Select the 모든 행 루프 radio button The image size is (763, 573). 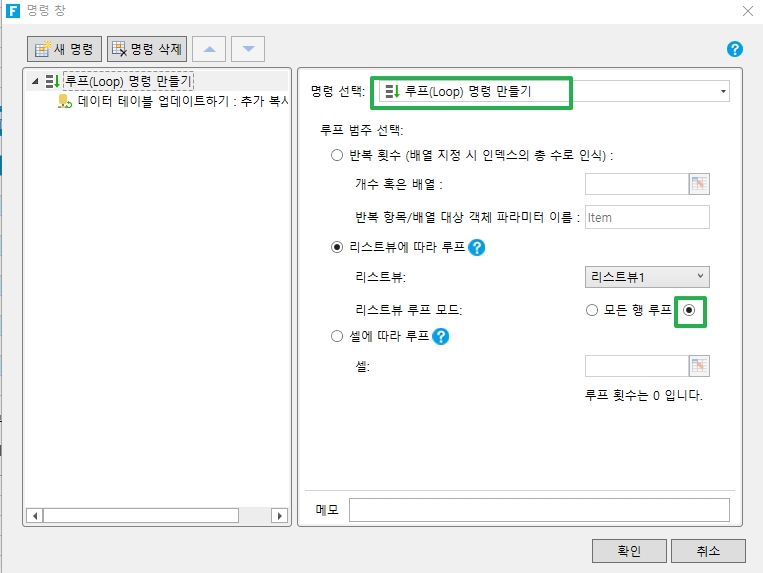tap(592, 310)
